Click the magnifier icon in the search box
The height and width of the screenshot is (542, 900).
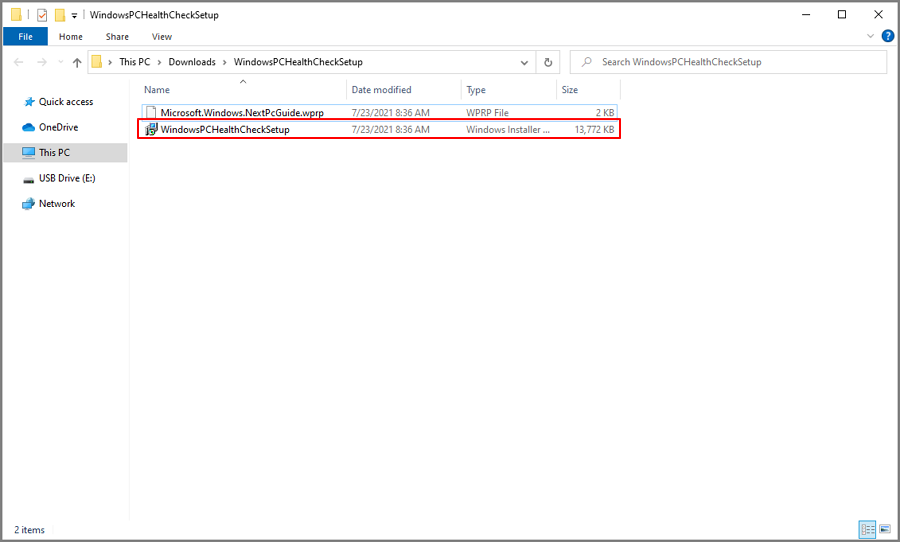click(586, 61)
